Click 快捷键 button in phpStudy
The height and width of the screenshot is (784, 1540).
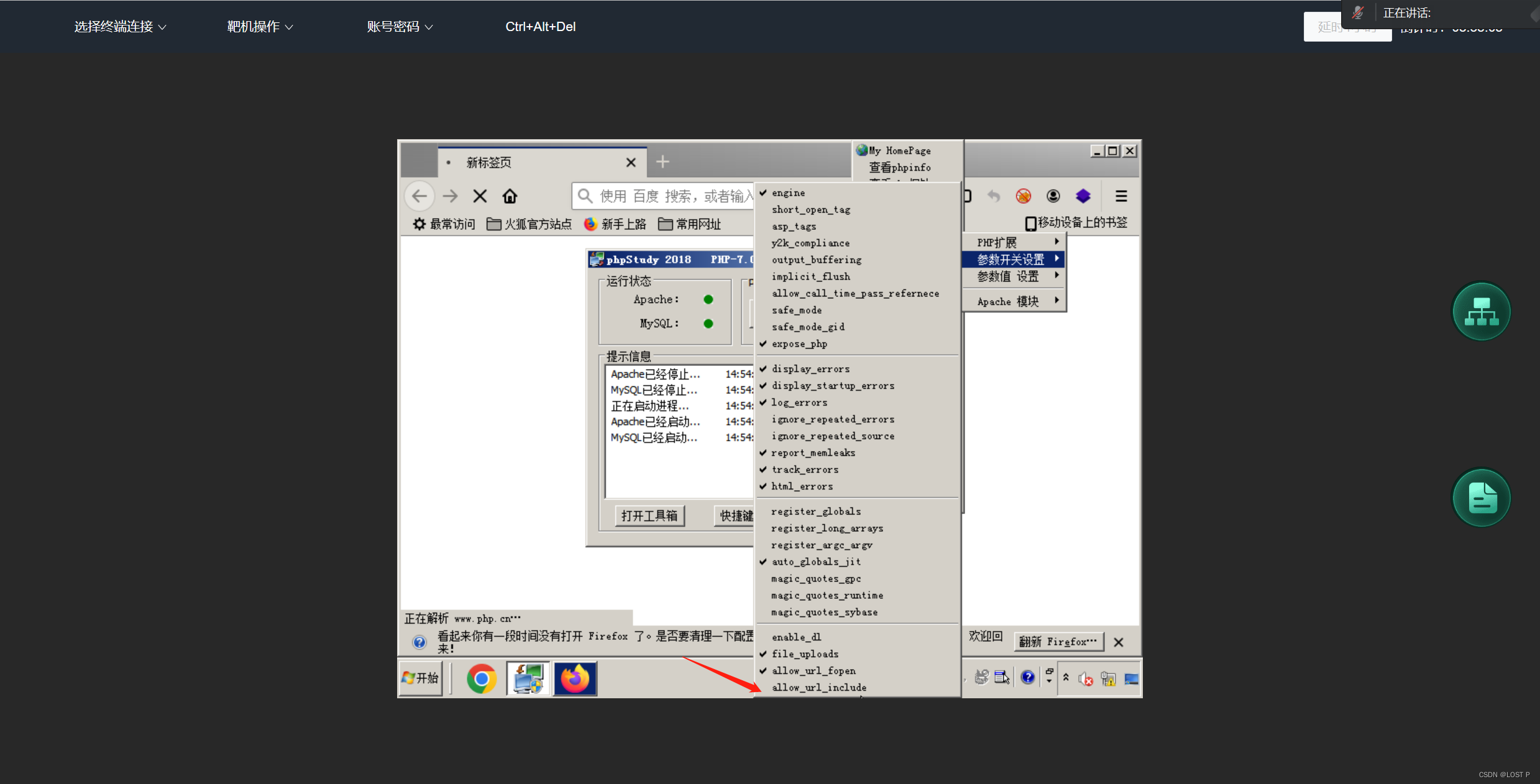point(735,516)
